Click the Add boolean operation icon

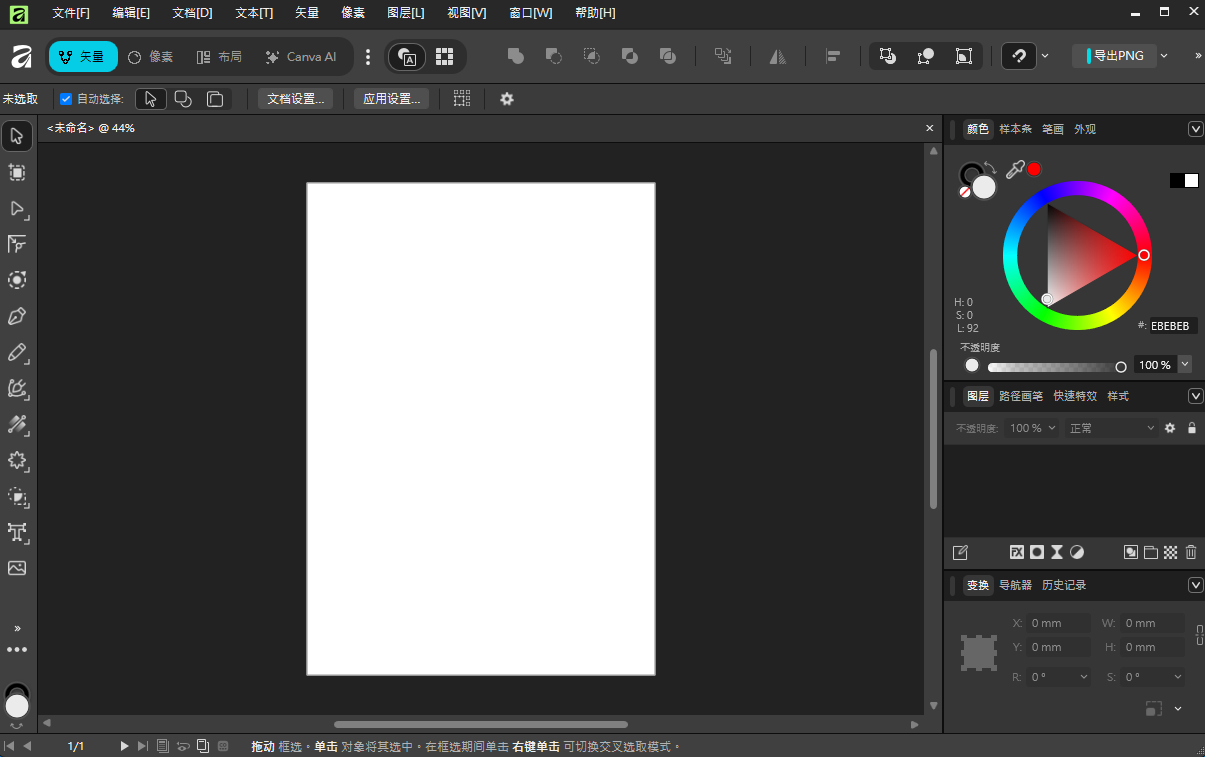(516, 57)
